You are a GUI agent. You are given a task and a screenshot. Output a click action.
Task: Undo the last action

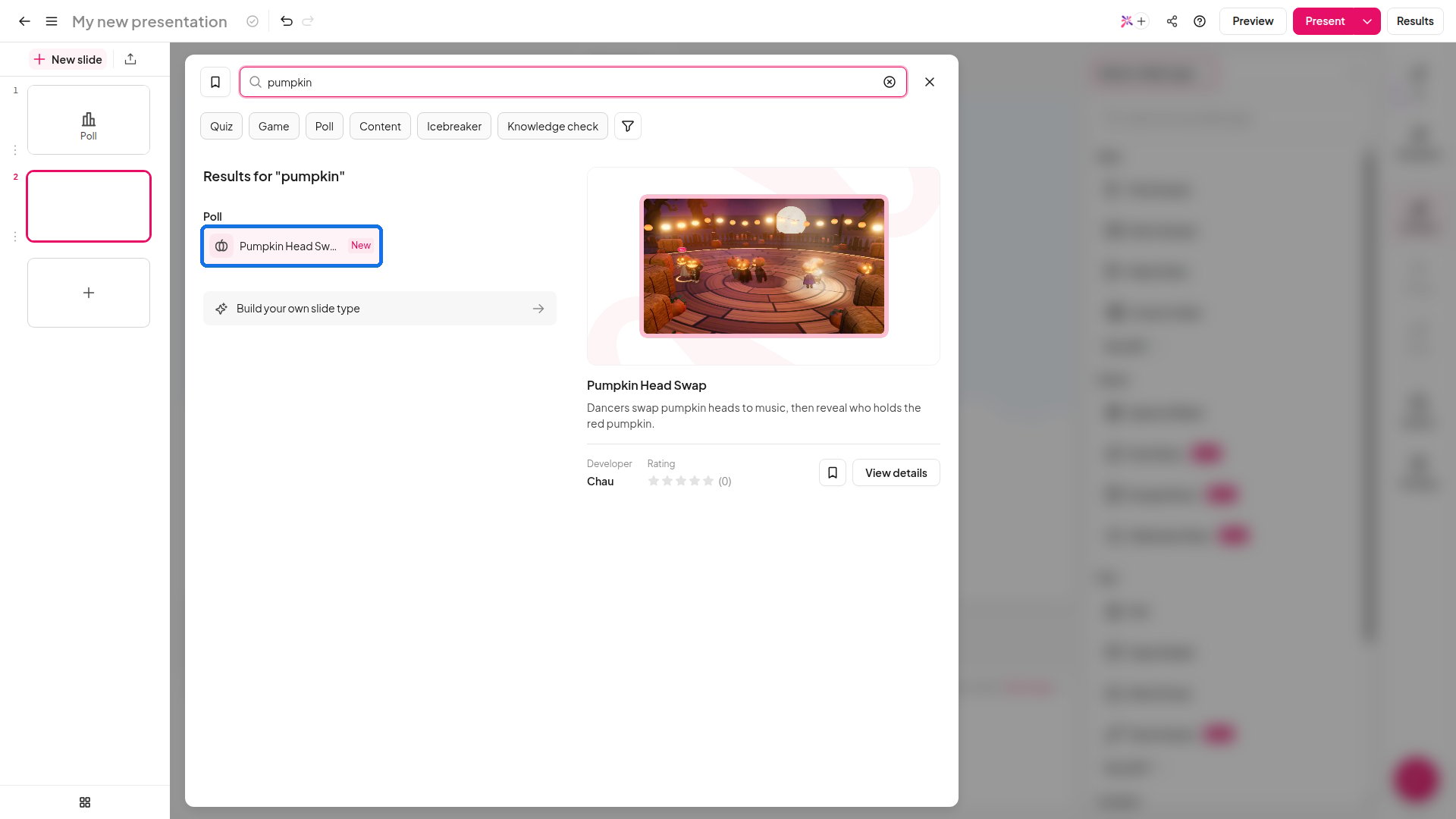(x=287, y=21)
